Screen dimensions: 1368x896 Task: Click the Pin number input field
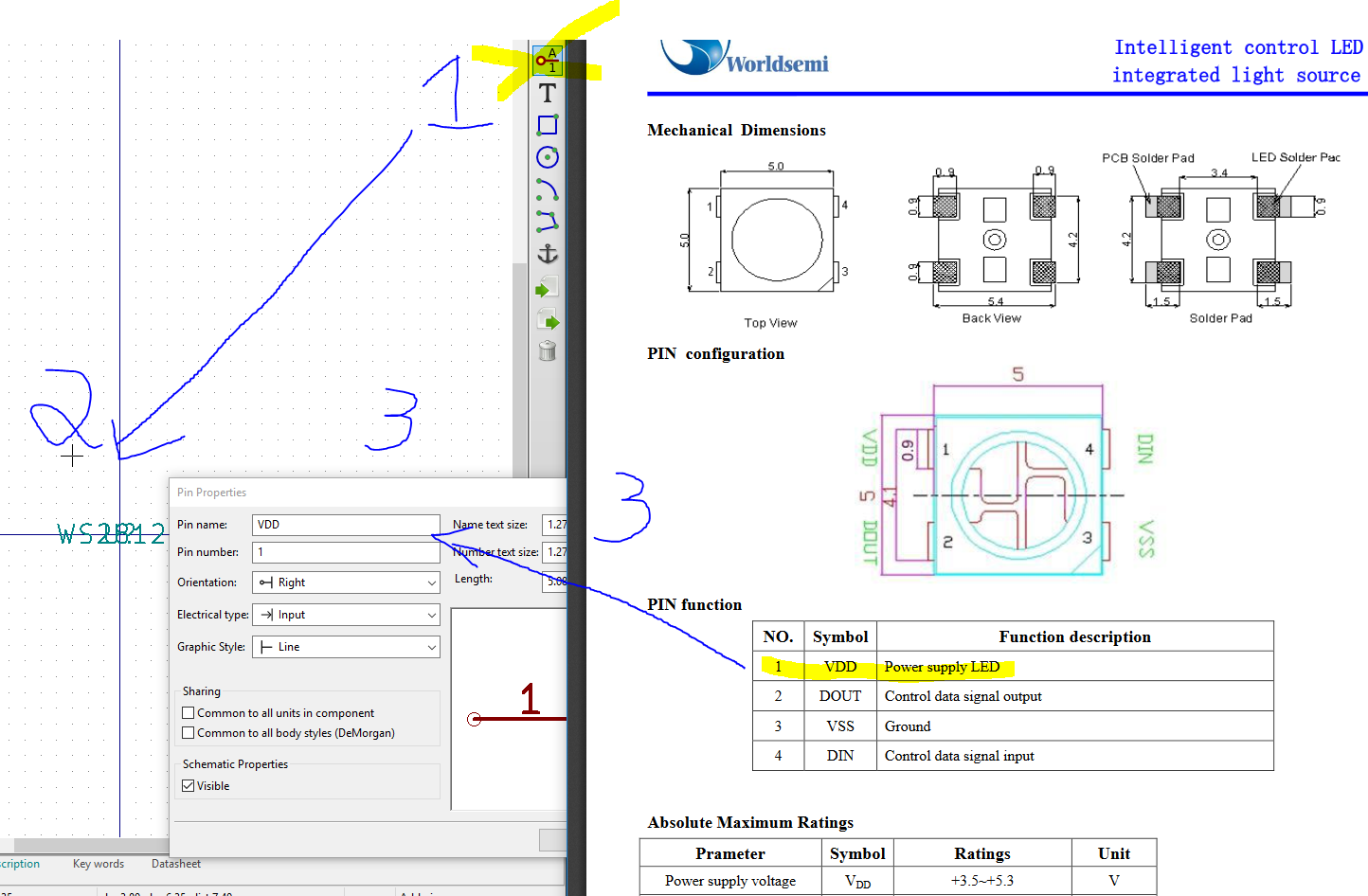pyautogui.click(x=346, y=552)
